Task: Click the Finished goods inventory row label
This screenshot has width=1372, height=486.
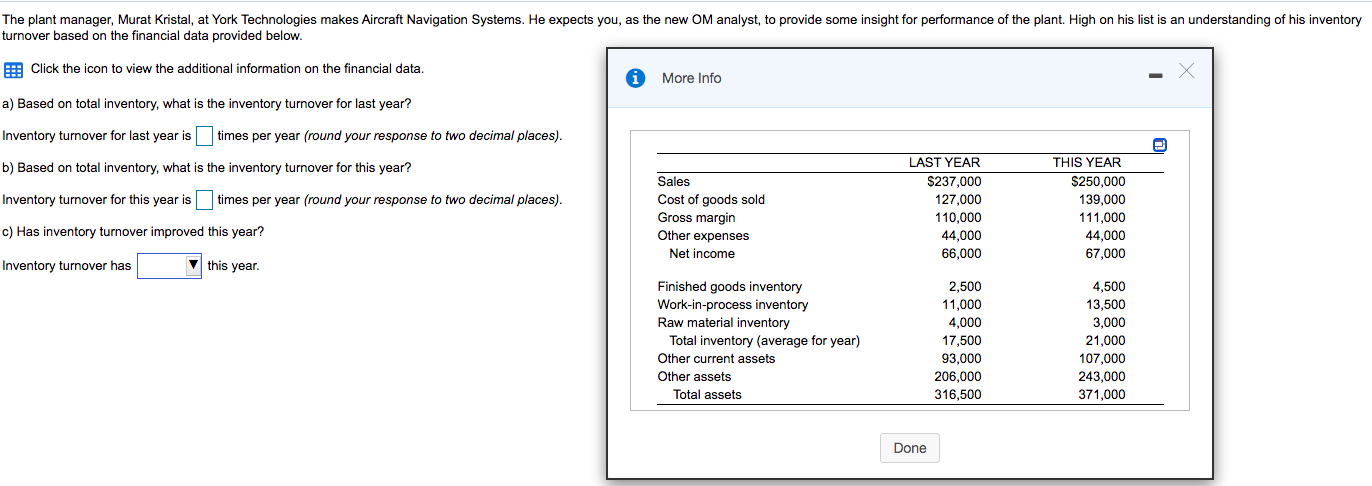Action: pos(729,287)
